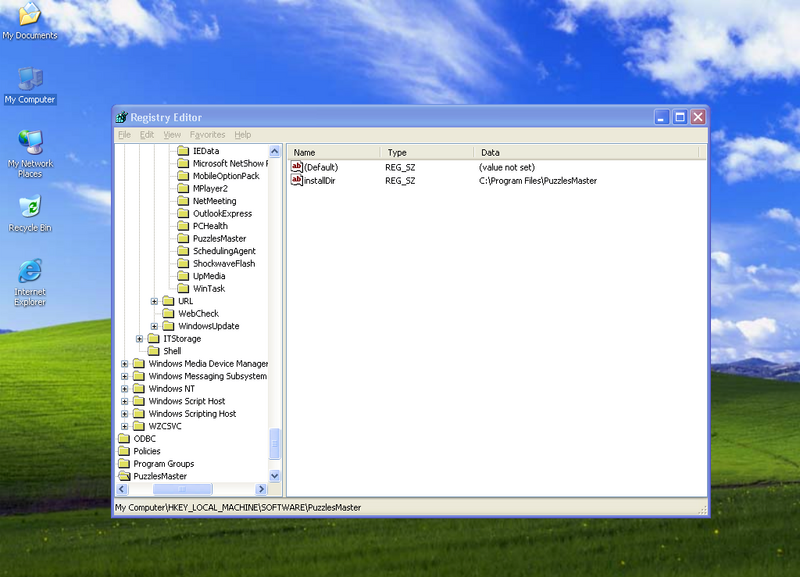
Task: Sort values by Type column header
Action: click(x=427, y=153)
